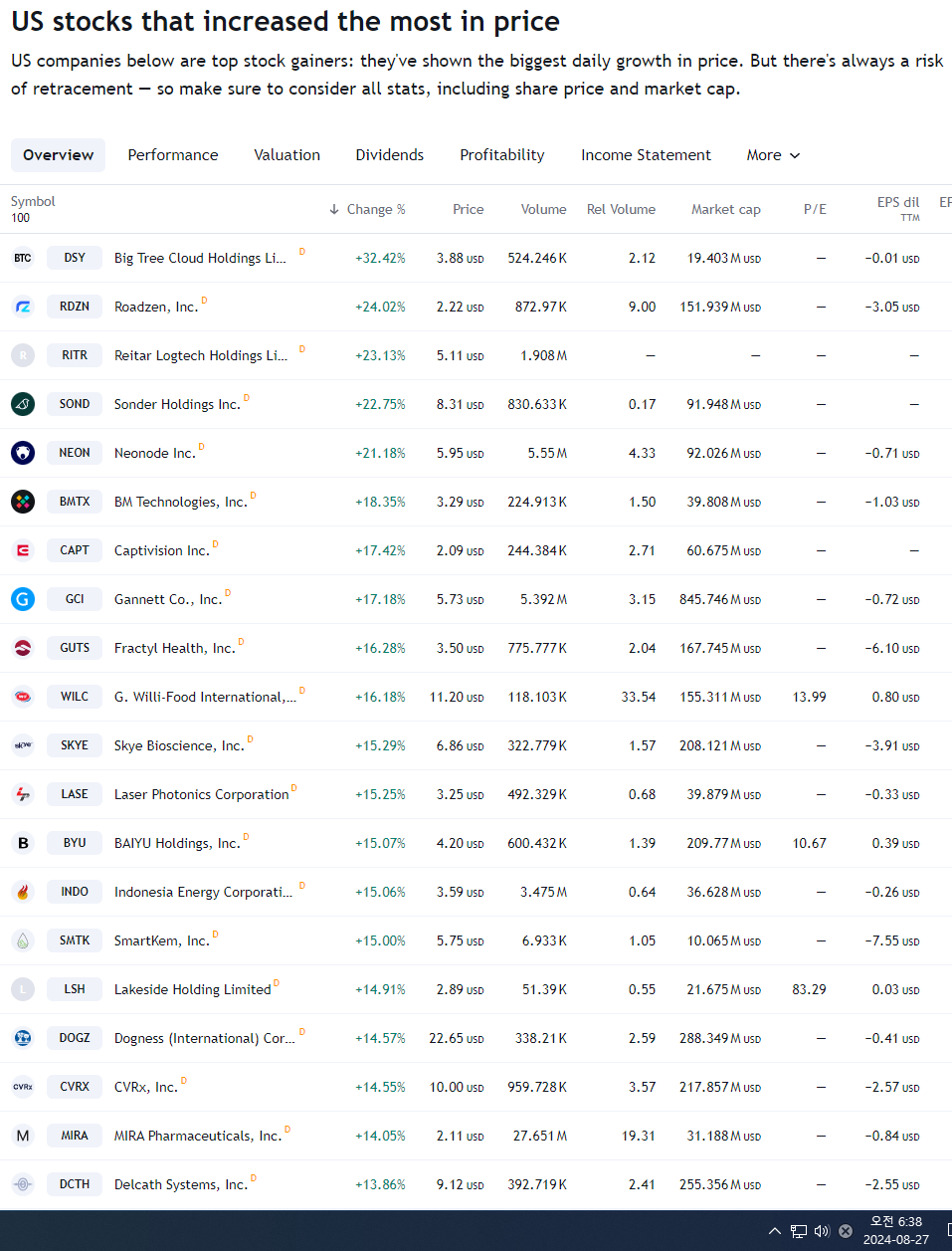952x1251 pixels.
Task: Sort by the Change % column header
Action: (367, 209)
